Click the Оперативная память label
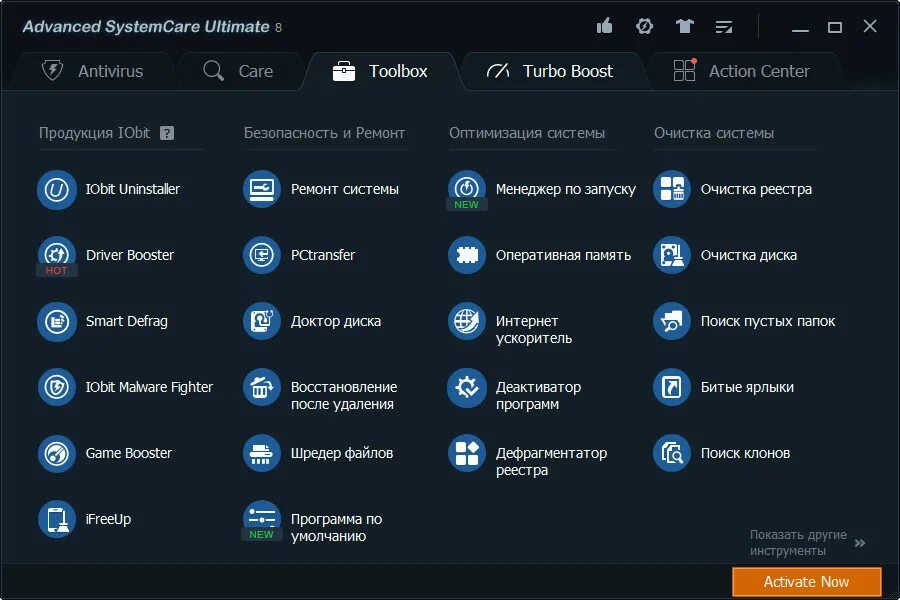900x600 pixels. pyautogui.click(x=563, y=256)
